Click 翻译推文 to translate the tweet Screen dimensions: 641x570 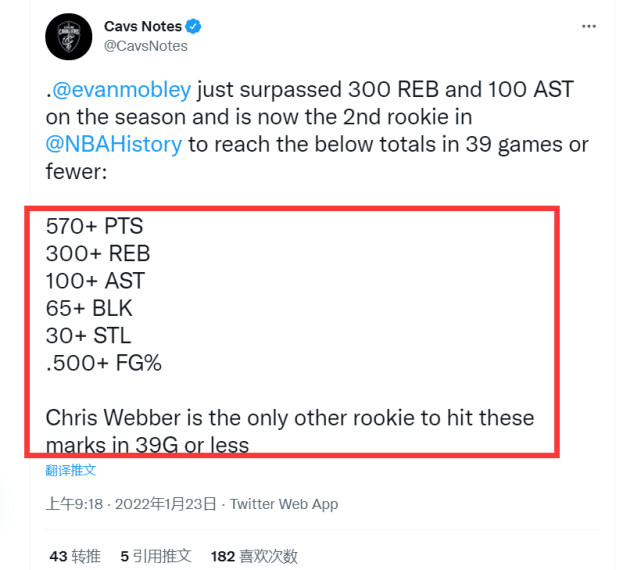point(71,470)
